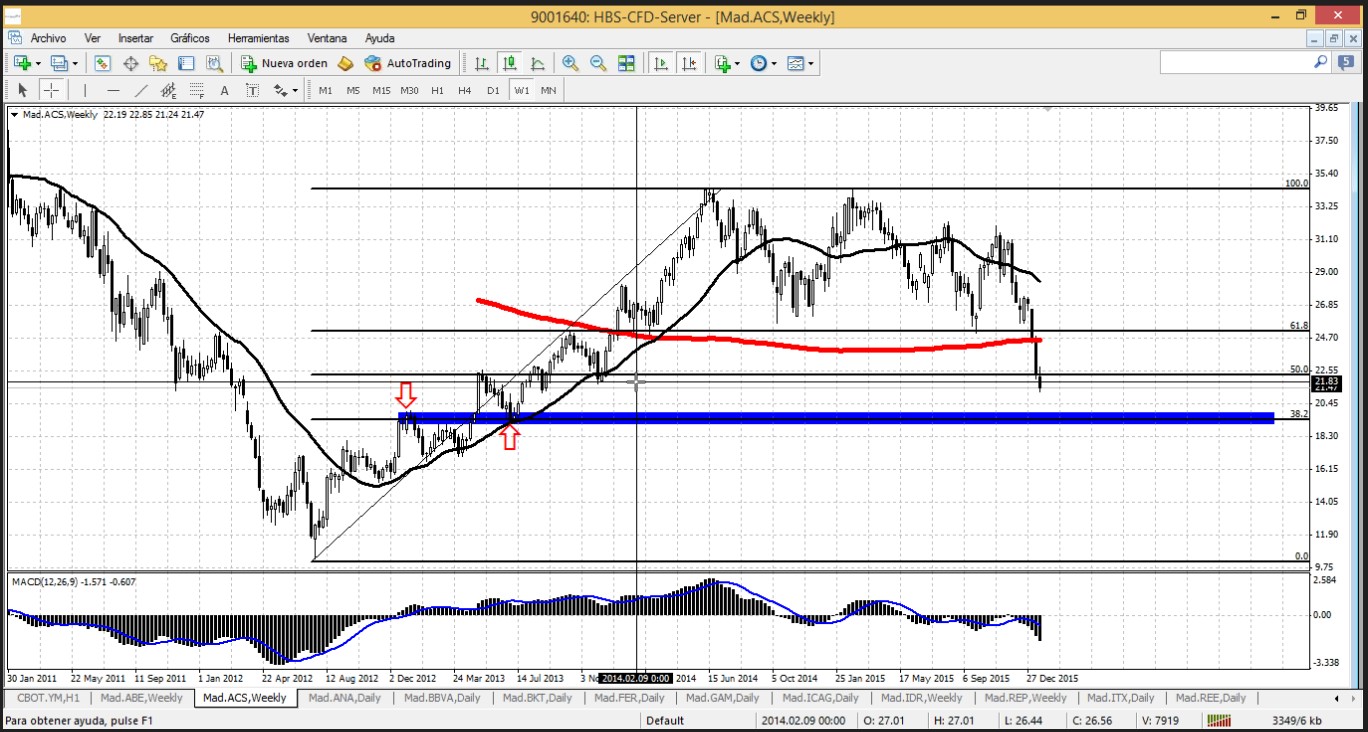Viewport: 1368px width, 732px height.
Task: Open the MetaEditor book icon
Action: pyautogui.click(x=345, y=63)
